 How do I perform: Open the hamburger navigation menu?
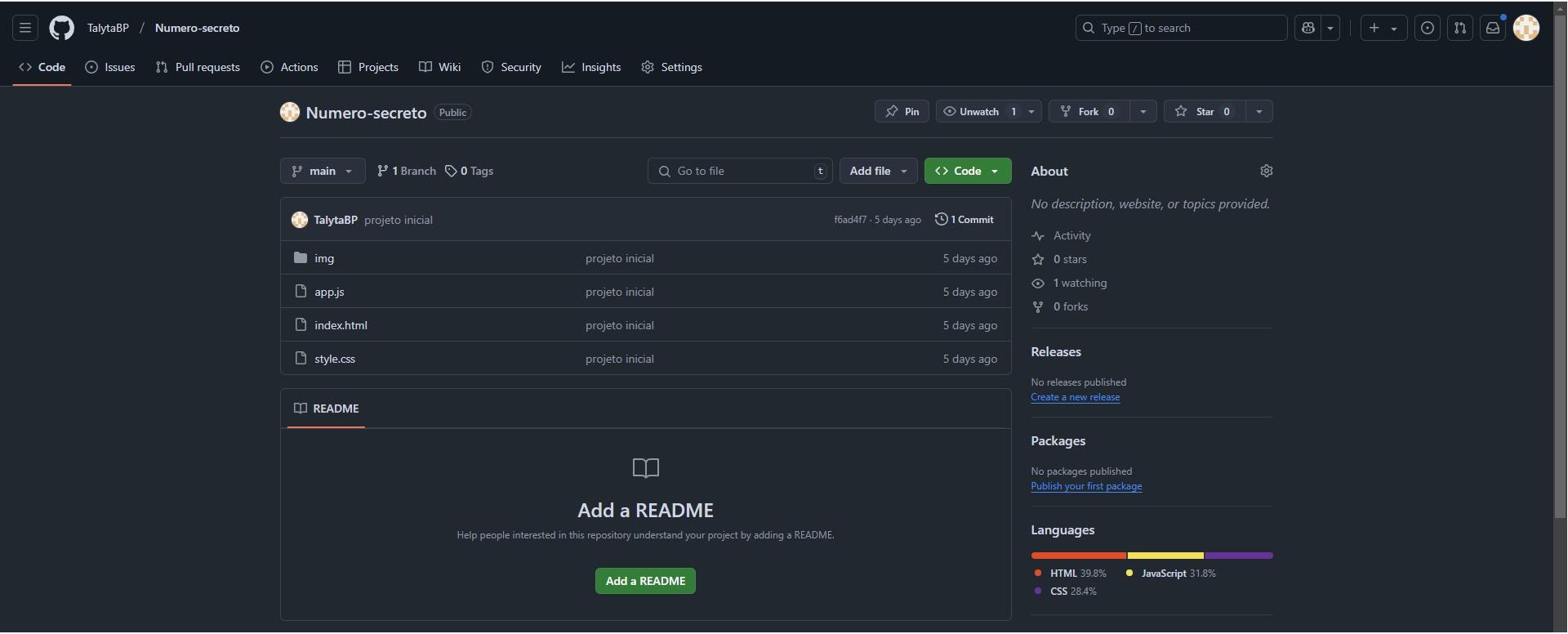coord(25,28)
